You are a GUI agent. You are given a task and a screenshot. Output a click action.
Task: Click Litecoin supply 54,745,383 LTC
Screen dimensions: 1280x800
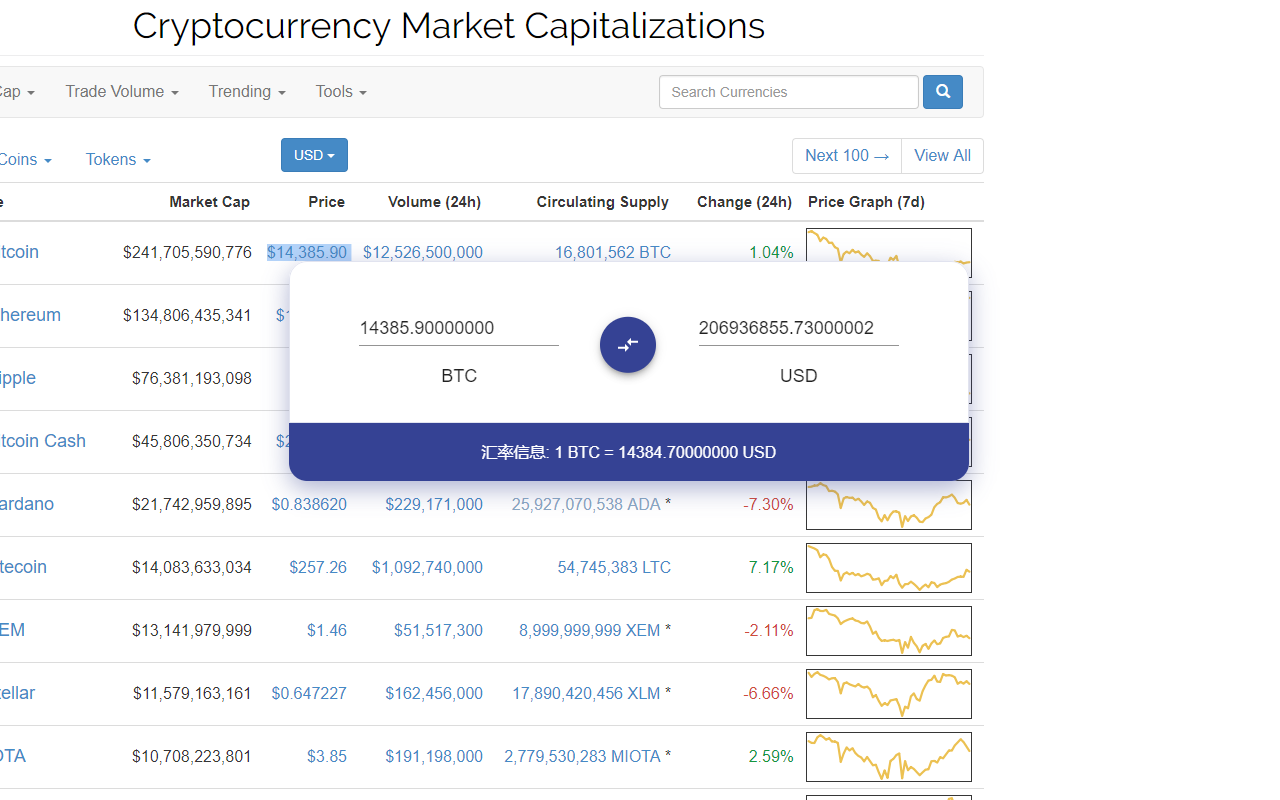(x=614, y=568)
